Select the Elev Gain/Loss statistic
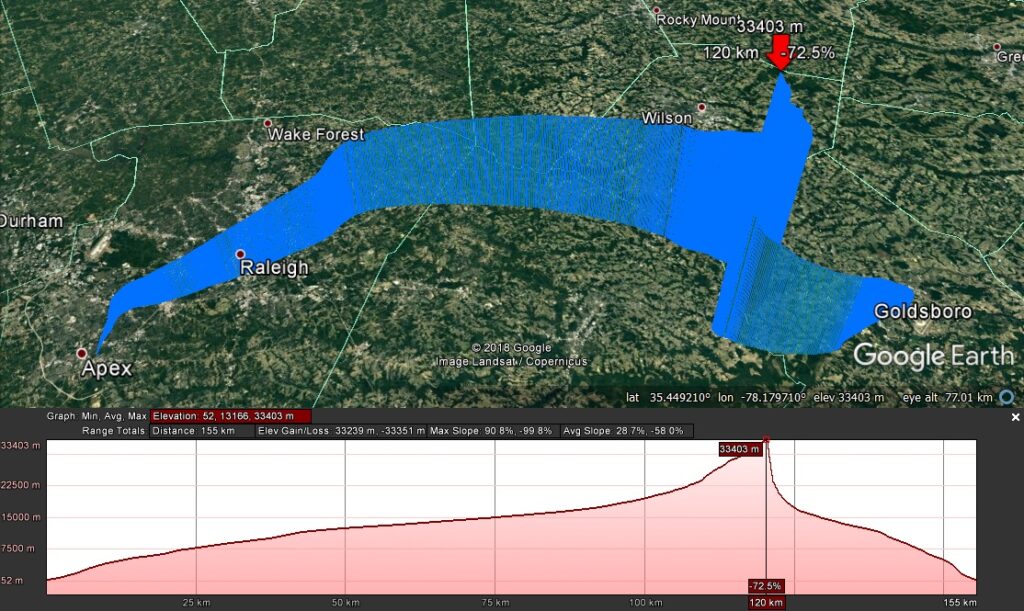This screenshot has width=1024, height=611. click(339, 430)
